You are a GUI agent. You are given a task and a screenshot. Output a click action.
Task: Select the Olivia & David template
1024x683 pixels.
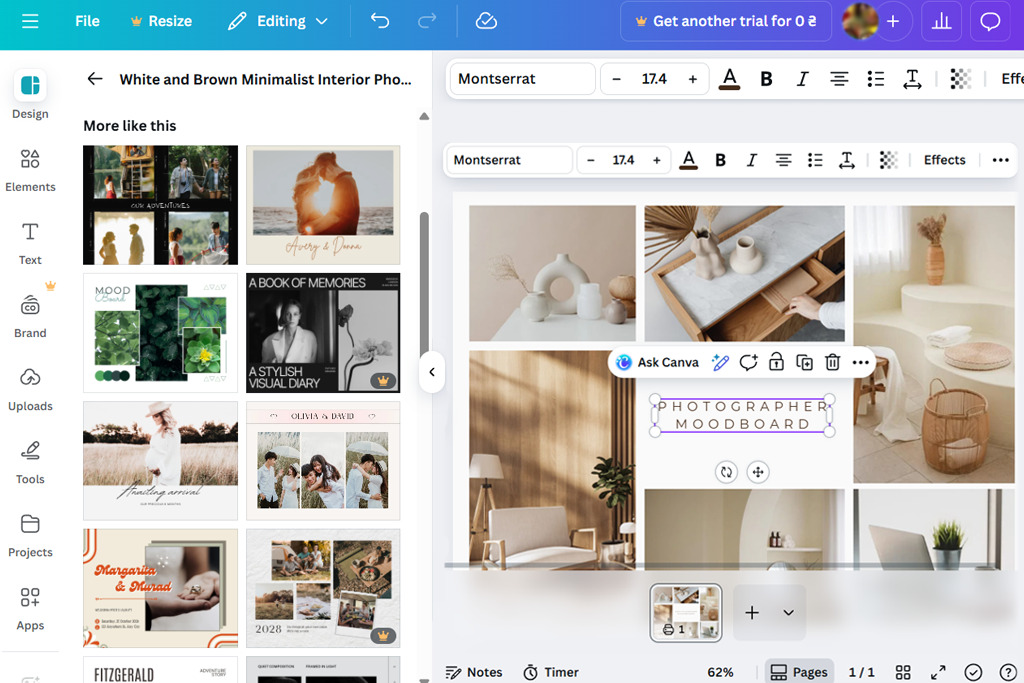coord(323,461)
